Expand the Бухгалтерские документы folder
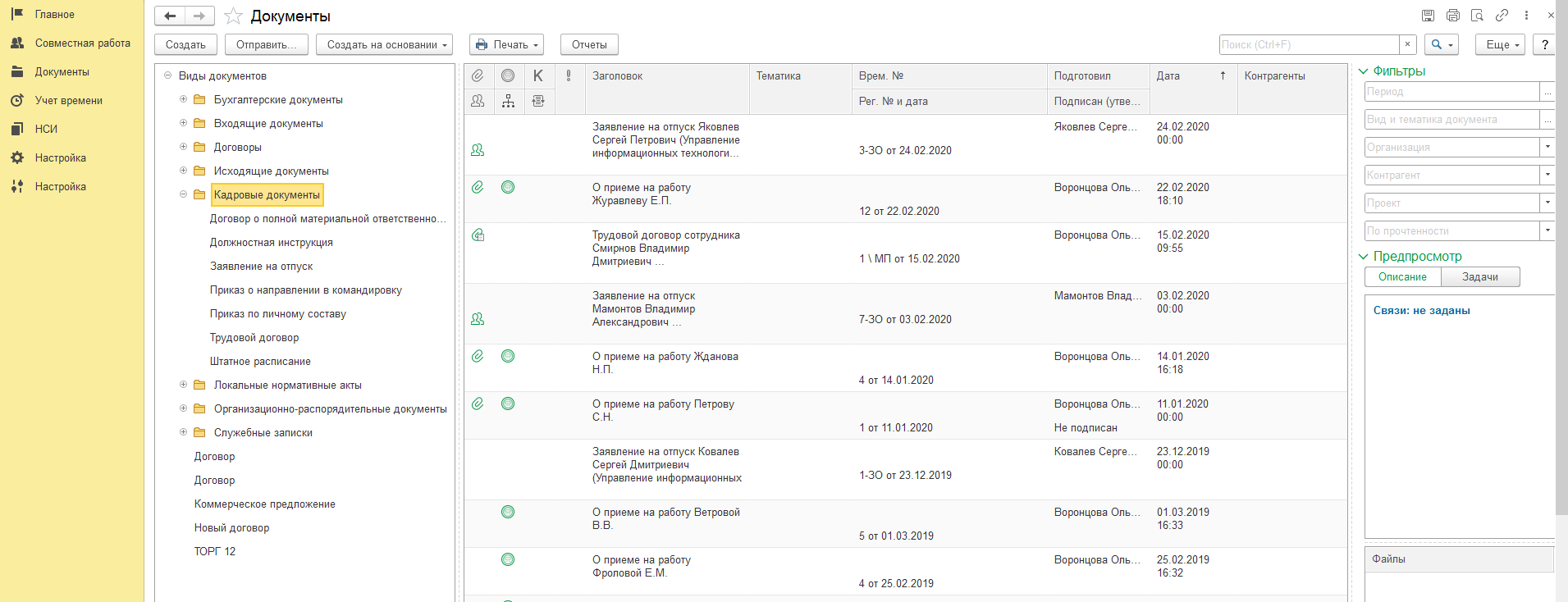Image resolution: width=1568 pixels, height=602 pixels. pyautogui.click(x=183, y=99)
